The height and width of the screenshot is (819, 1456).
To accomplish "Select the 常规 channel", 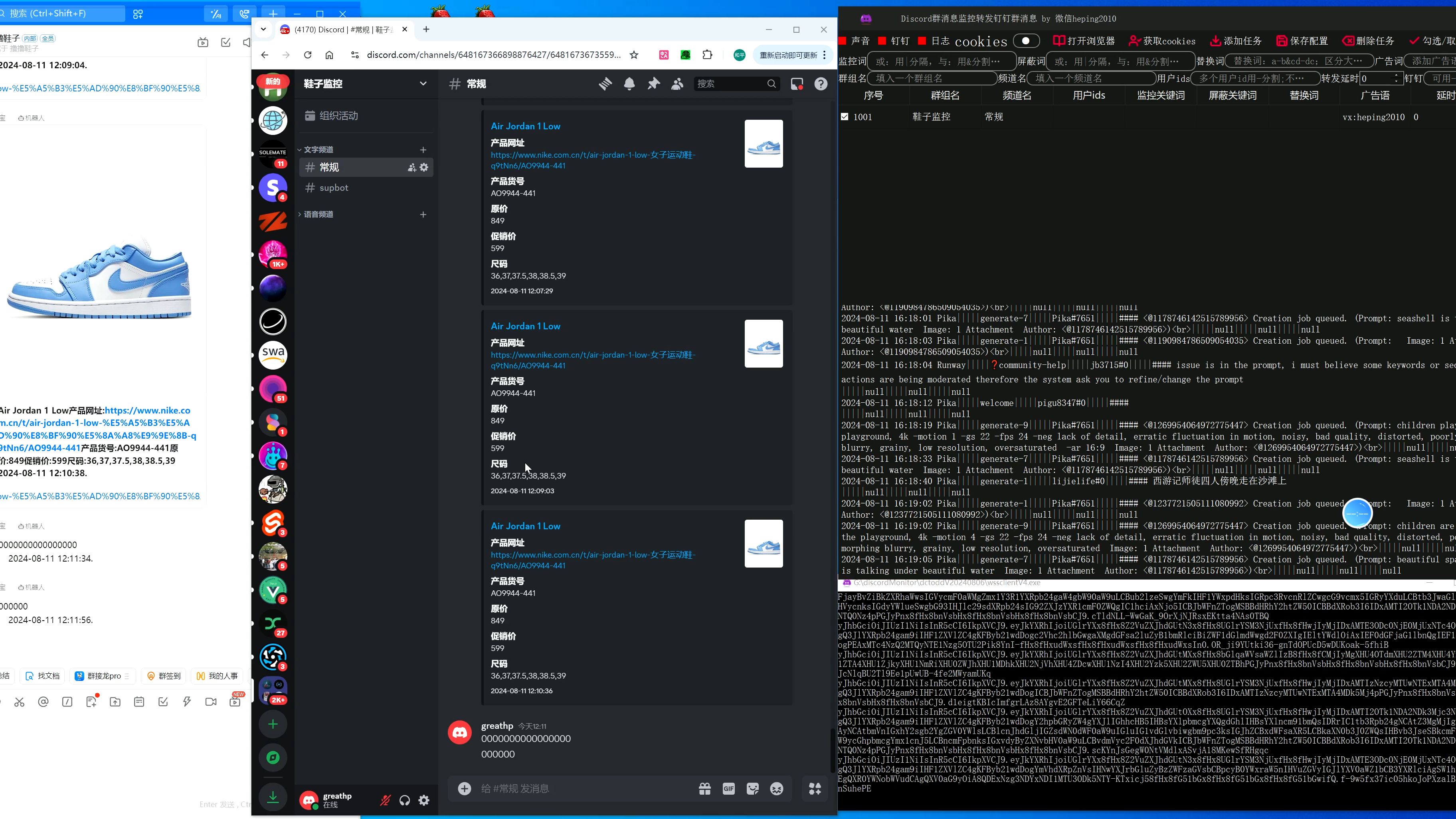I will [366, 167].
